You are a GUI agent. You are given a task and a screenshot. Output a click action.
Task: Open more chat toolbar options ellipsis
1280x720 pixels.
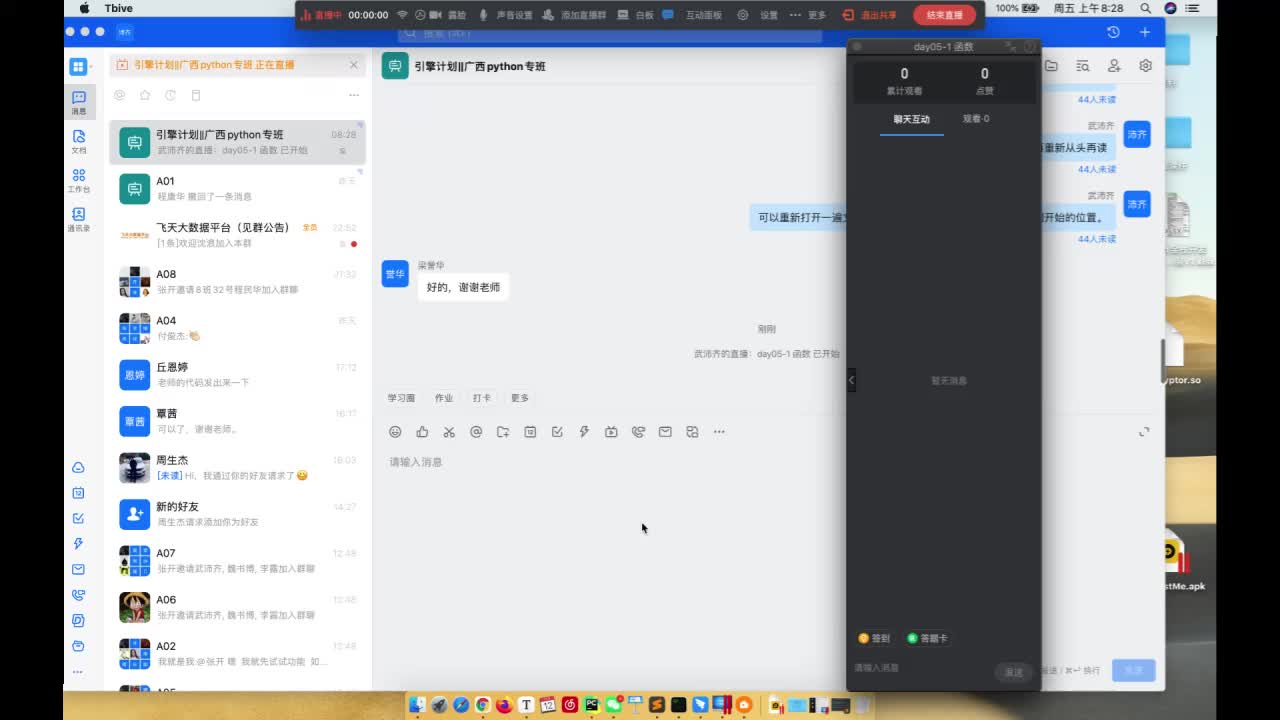[719, 432]
